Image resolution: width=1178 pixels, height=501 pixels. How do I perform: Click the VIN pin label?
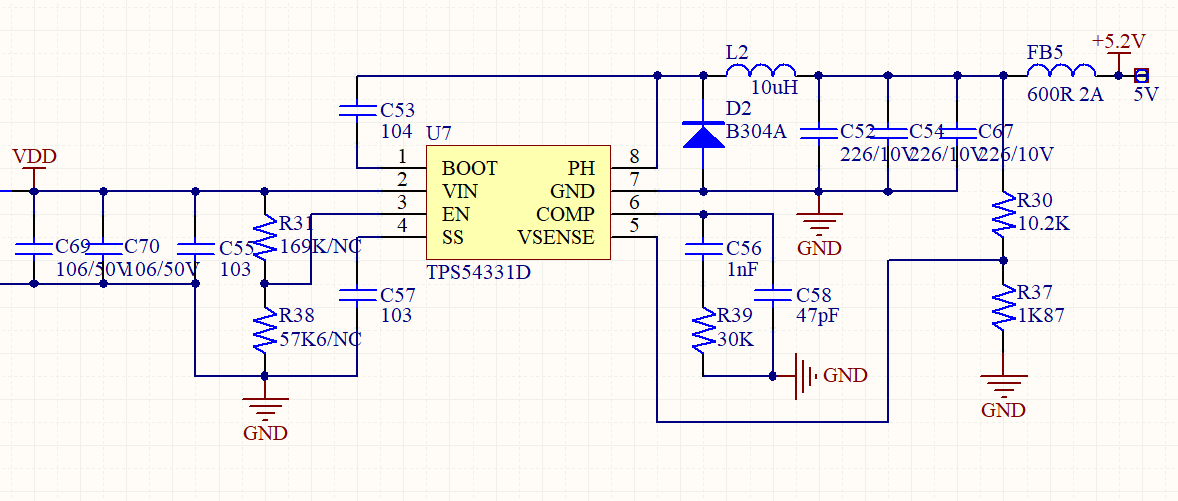click(x=460, y=191)
